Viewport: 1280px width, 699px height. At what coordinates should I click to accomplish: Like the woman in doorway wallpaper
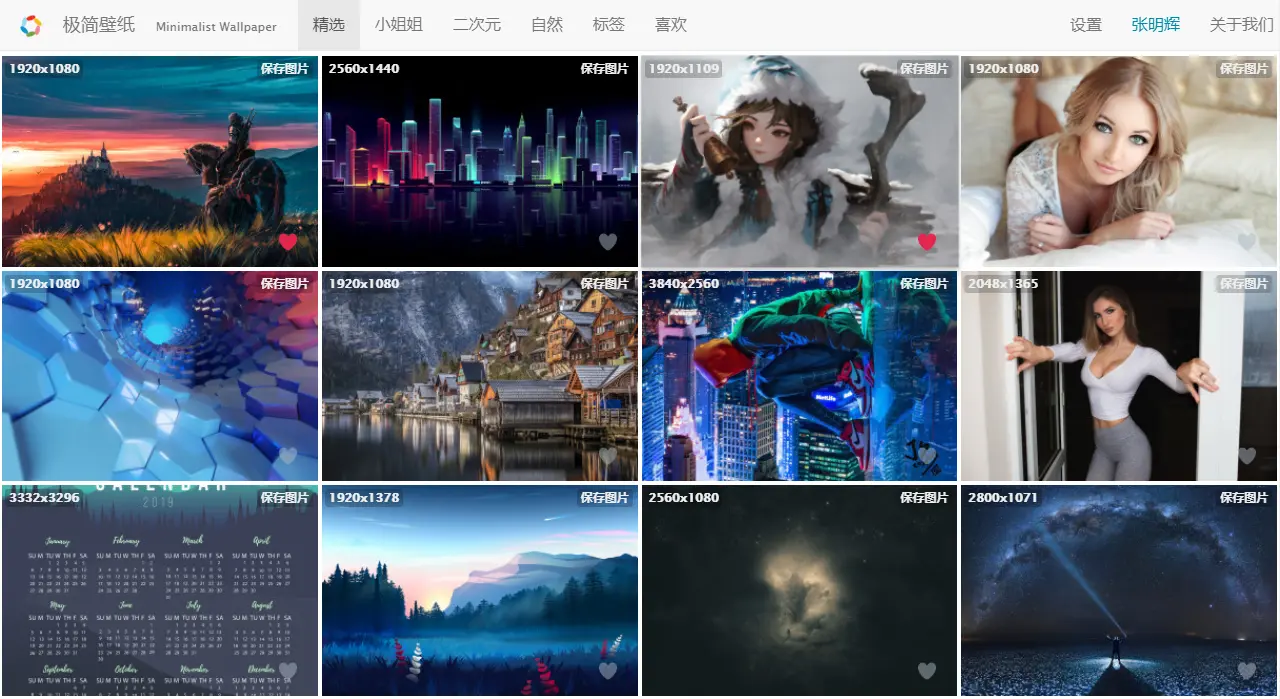(x=1247, y=456)
